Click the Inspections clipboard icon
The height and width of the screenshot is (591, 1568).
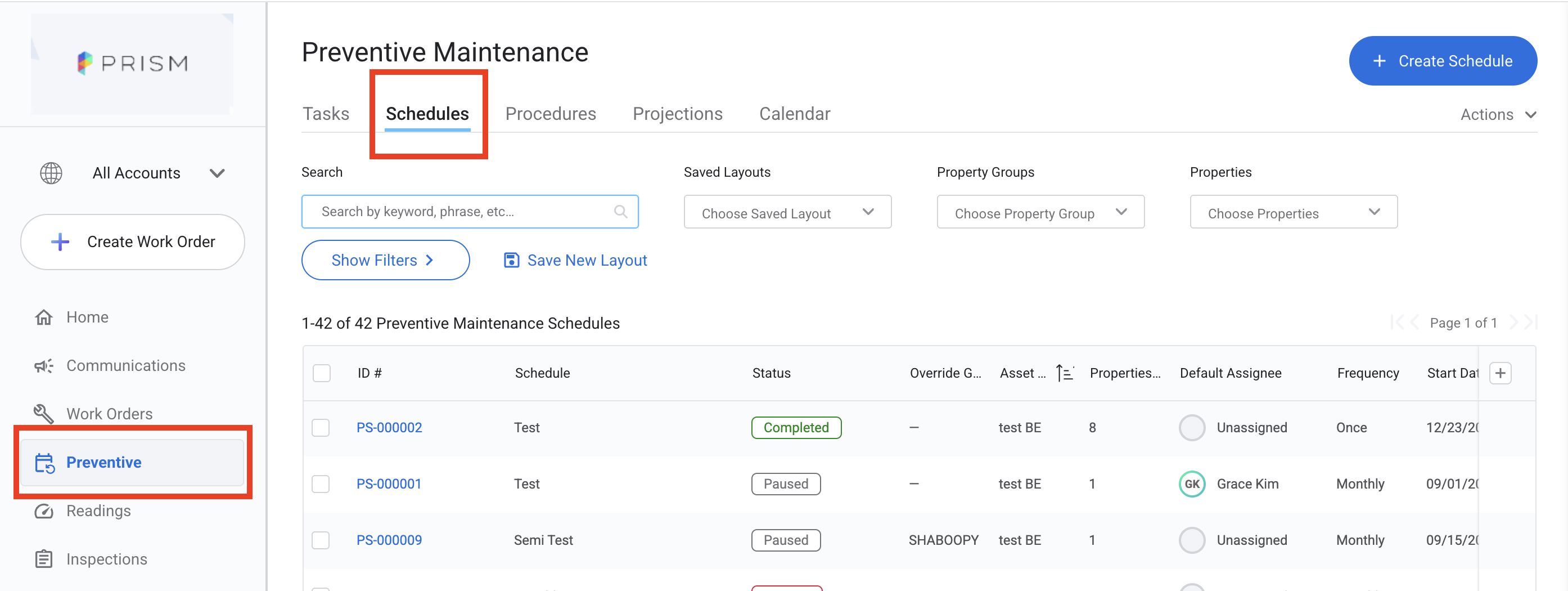point(44,559)
